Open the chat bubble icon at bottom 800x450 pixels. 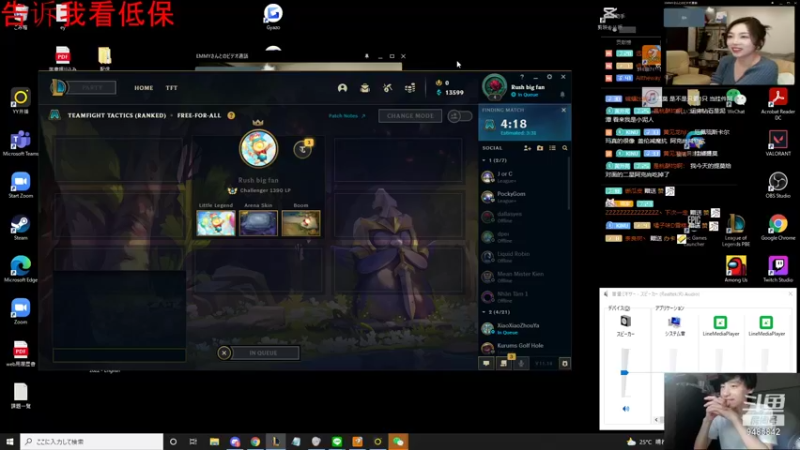point(486,363)
